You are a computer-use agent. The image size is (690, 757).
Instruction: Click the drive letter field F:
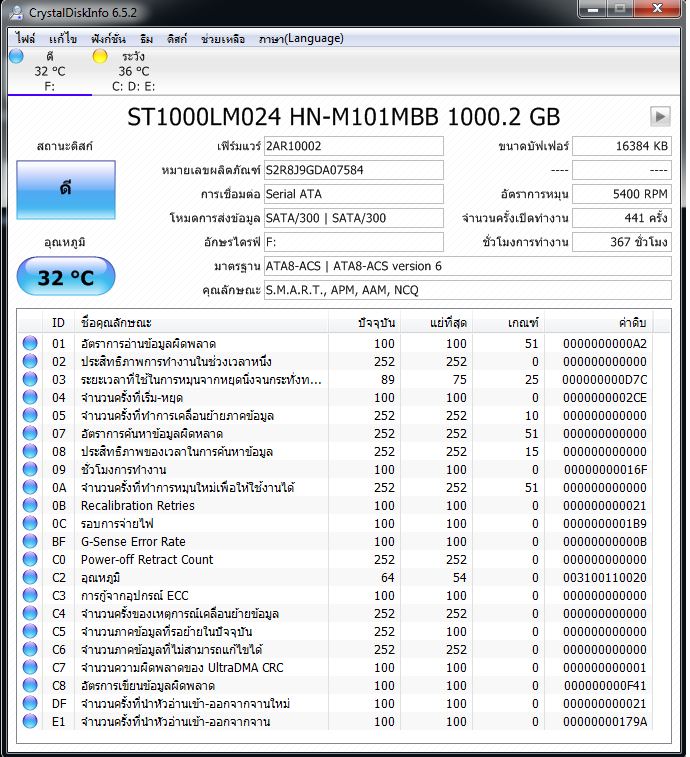pyautogui.click(x=353, y=242)
